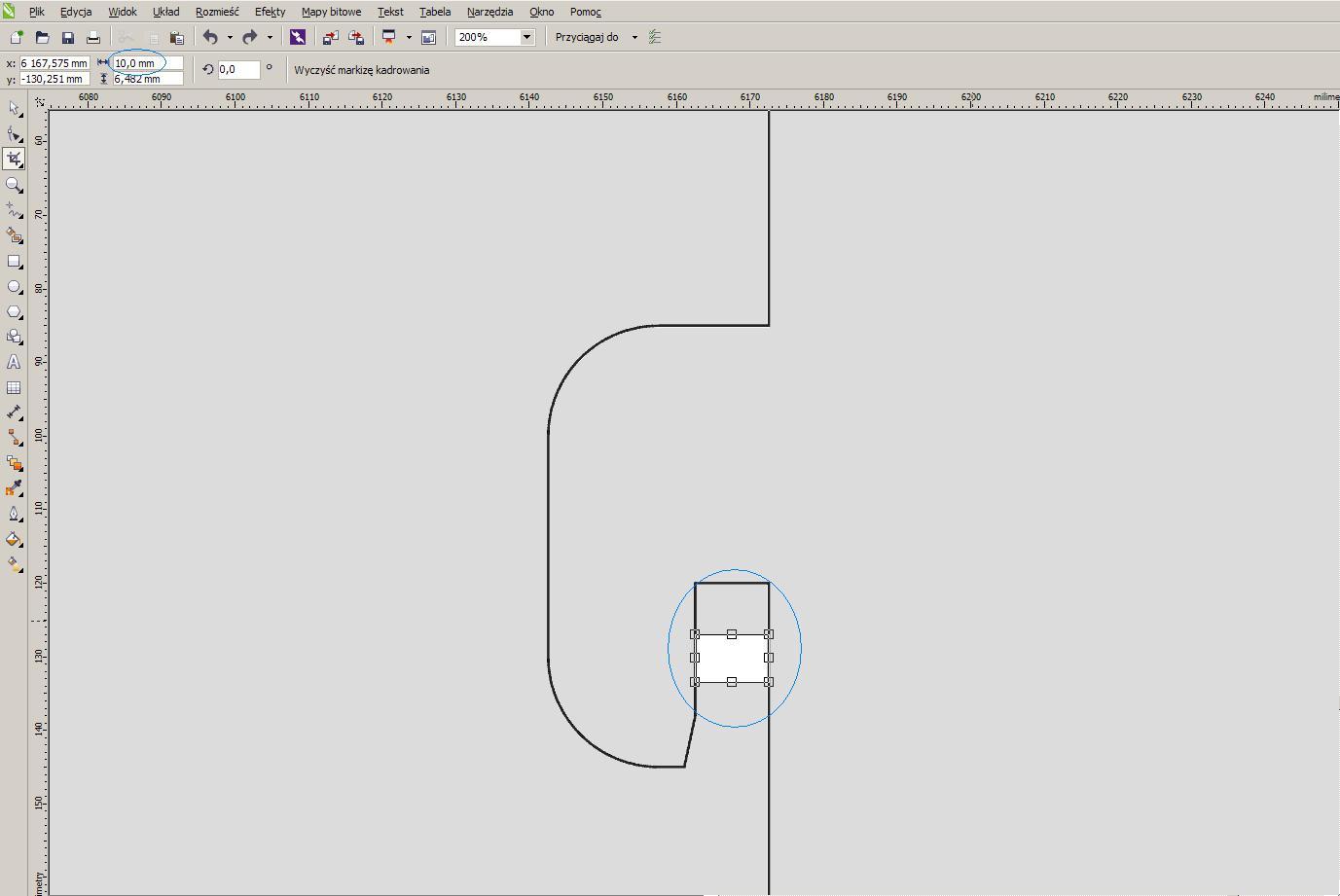Screen dimensions: 1340x896
Task: Select the Basic shapes tool
Action: pyautogui.click(x=14, y=337)
